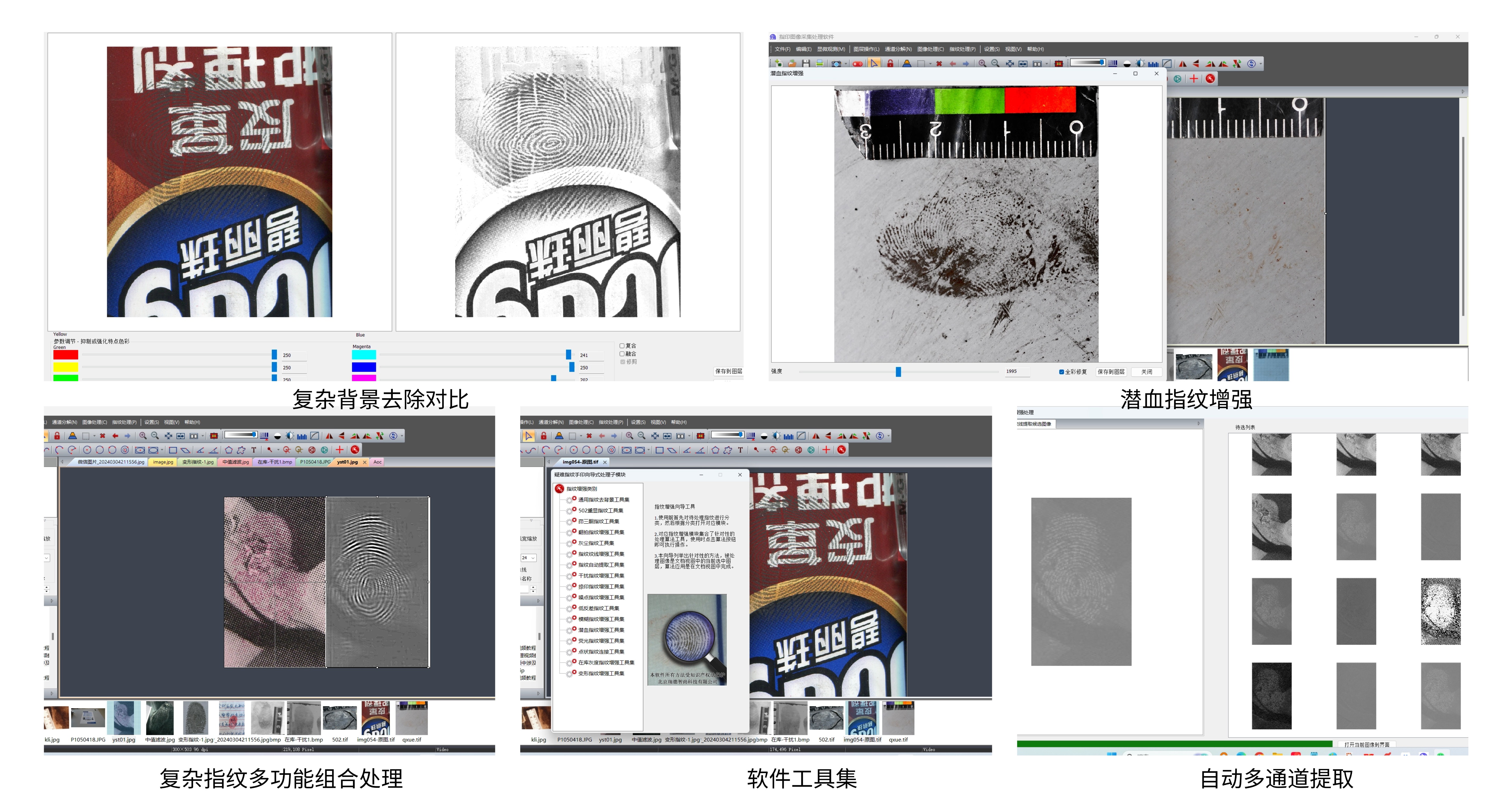
Task: Click the green play circle icon beside 潜血指纹增强 dialog
Action: pos(1177,79)
